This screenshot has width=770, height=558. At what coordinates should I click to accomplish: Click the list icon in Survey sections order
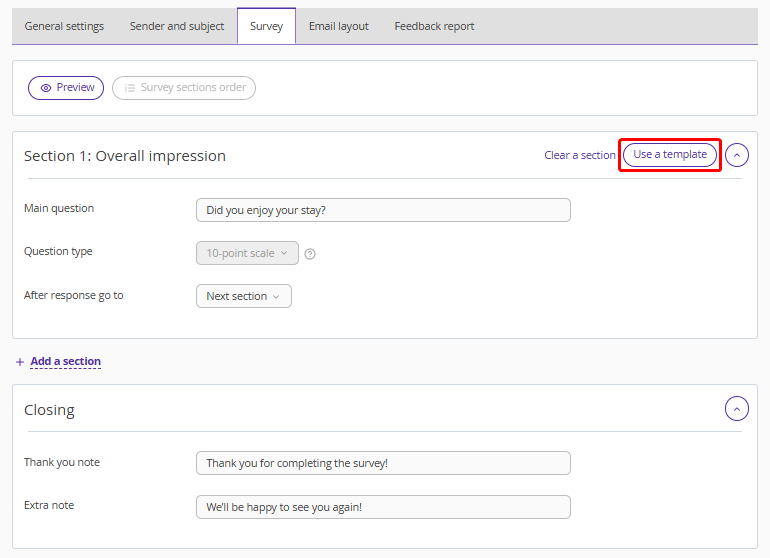[x=129, y=88]
